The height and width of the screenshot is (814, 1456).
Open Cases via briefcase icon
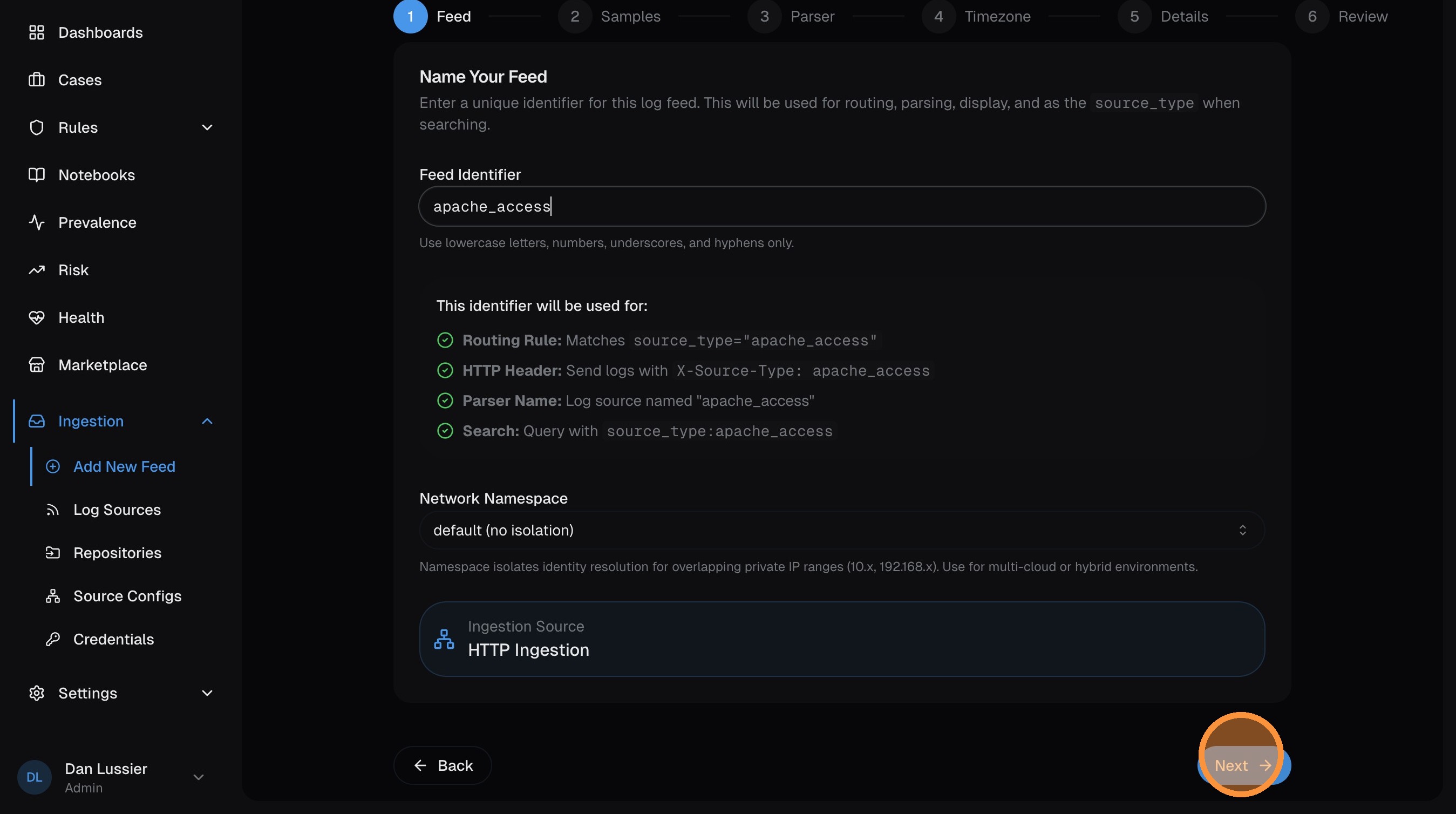[37, 80]
